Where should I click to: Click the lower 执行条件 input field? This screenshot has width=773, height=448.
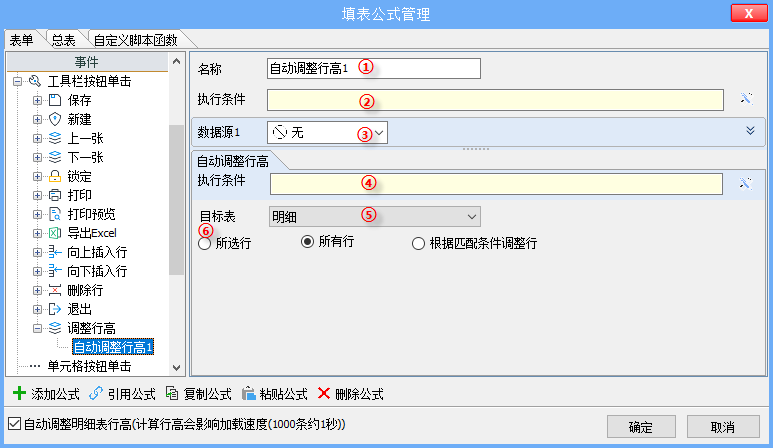click(x=496, y=184)
